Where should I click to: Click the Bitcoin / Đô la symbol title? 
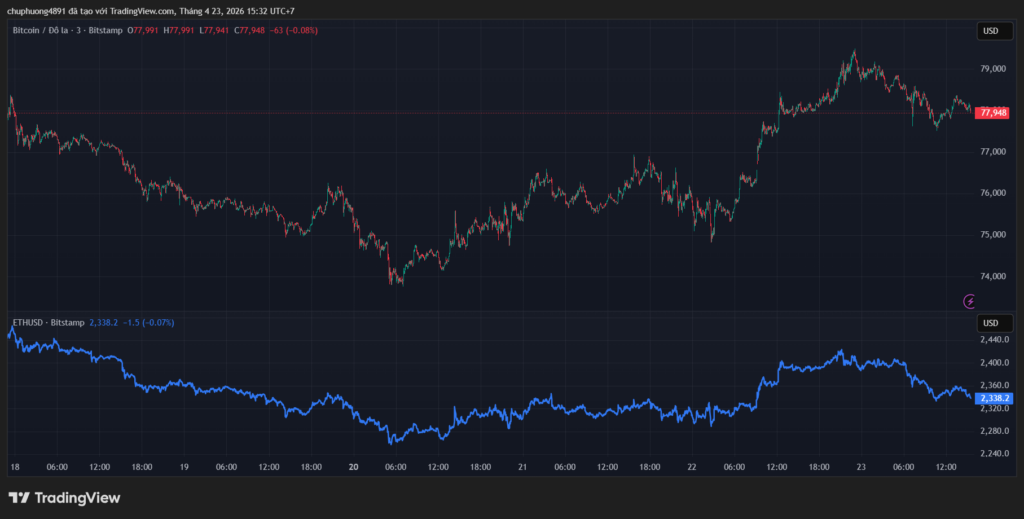coord(67,31)
